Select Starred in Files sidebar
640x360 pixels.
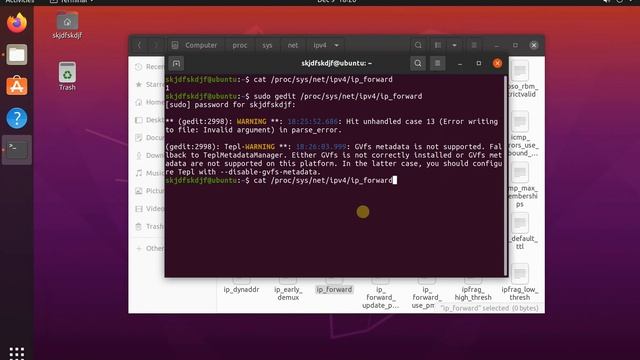click(150, 84)
